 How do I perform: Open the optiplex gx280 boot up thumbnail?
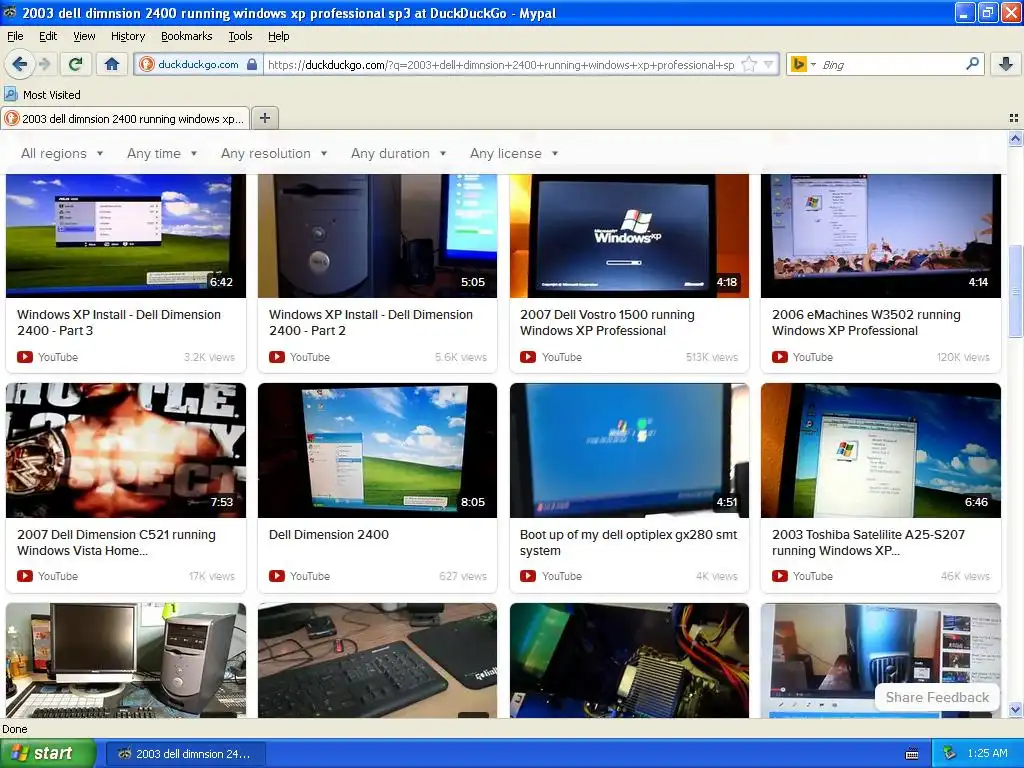click(629, 451)
